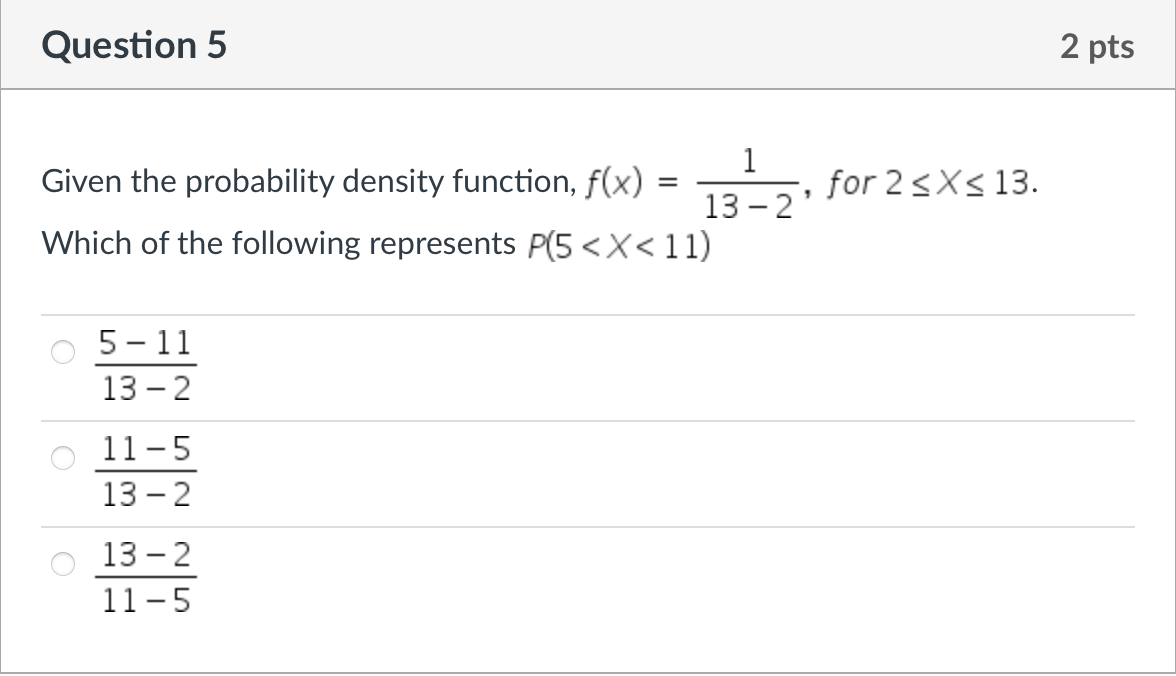This screenshot has width=1176, height=676.
Task: Click the 1/(13-2) fraction in the question
Action: (x=746, y=181)
